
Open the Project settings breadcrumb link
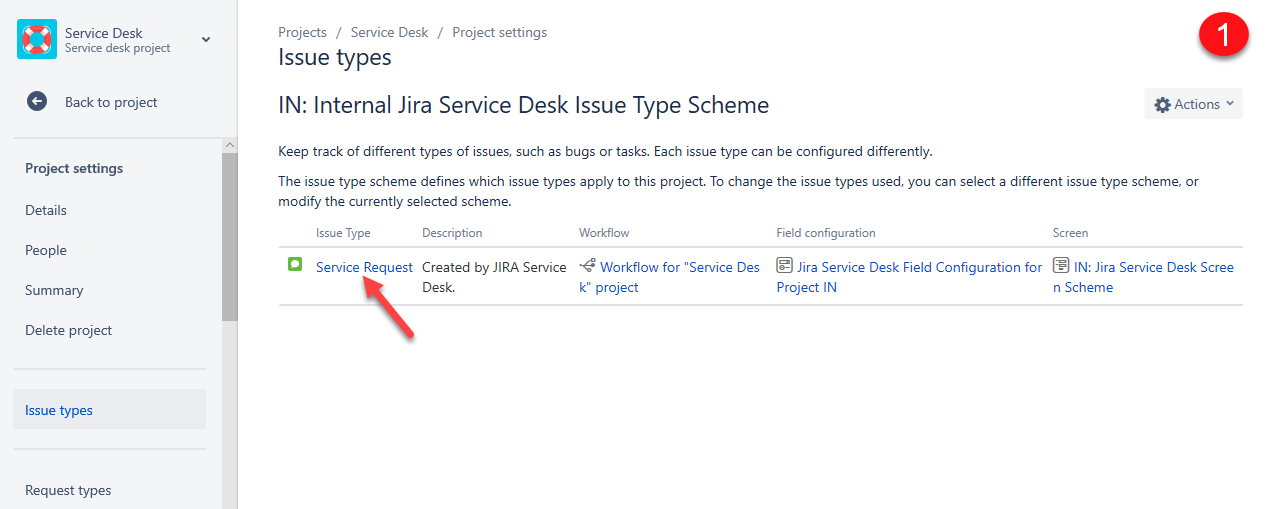tap(499, 33)
